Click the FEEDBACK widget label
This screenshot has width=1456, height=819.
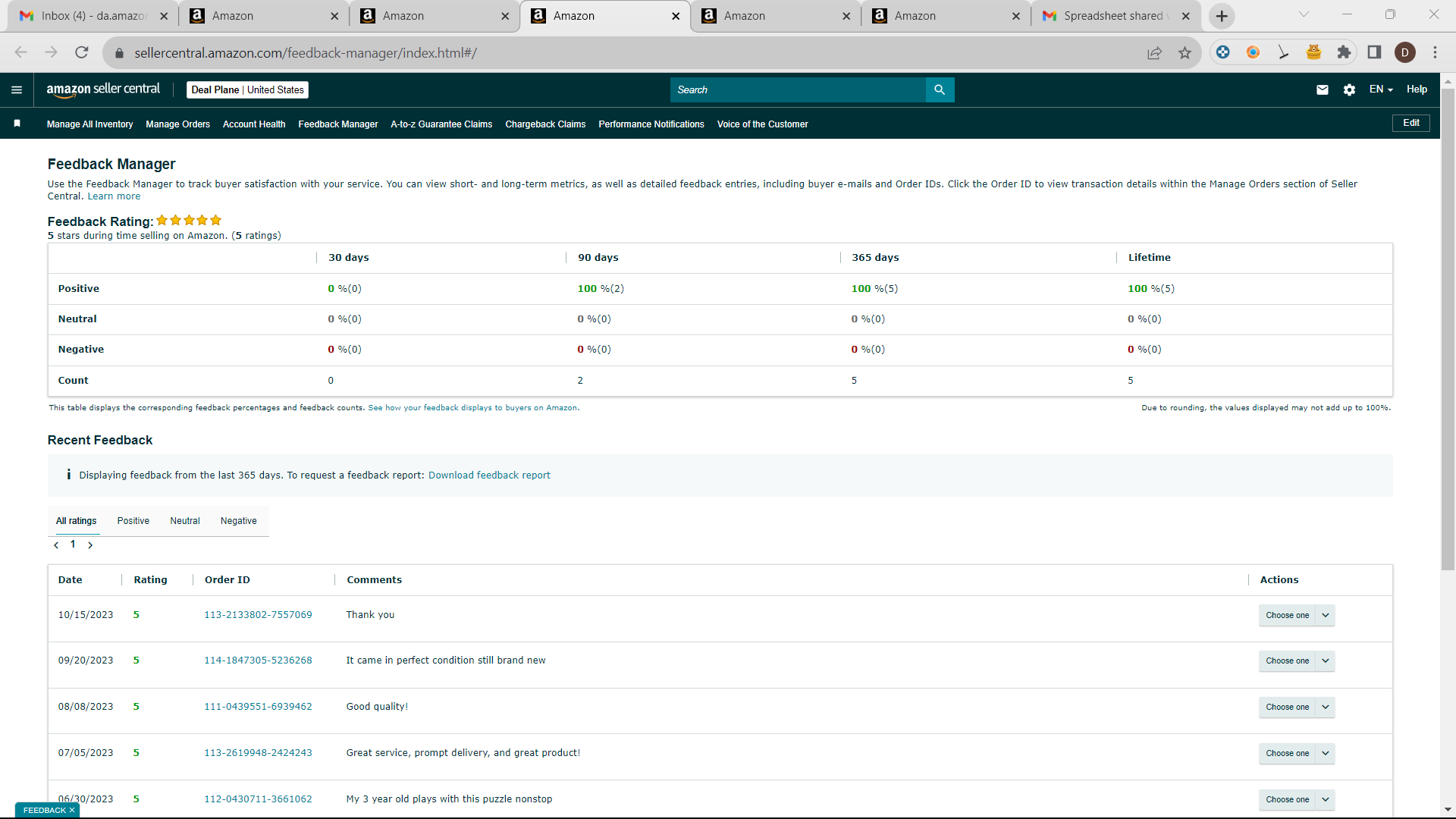coord(45,810)
